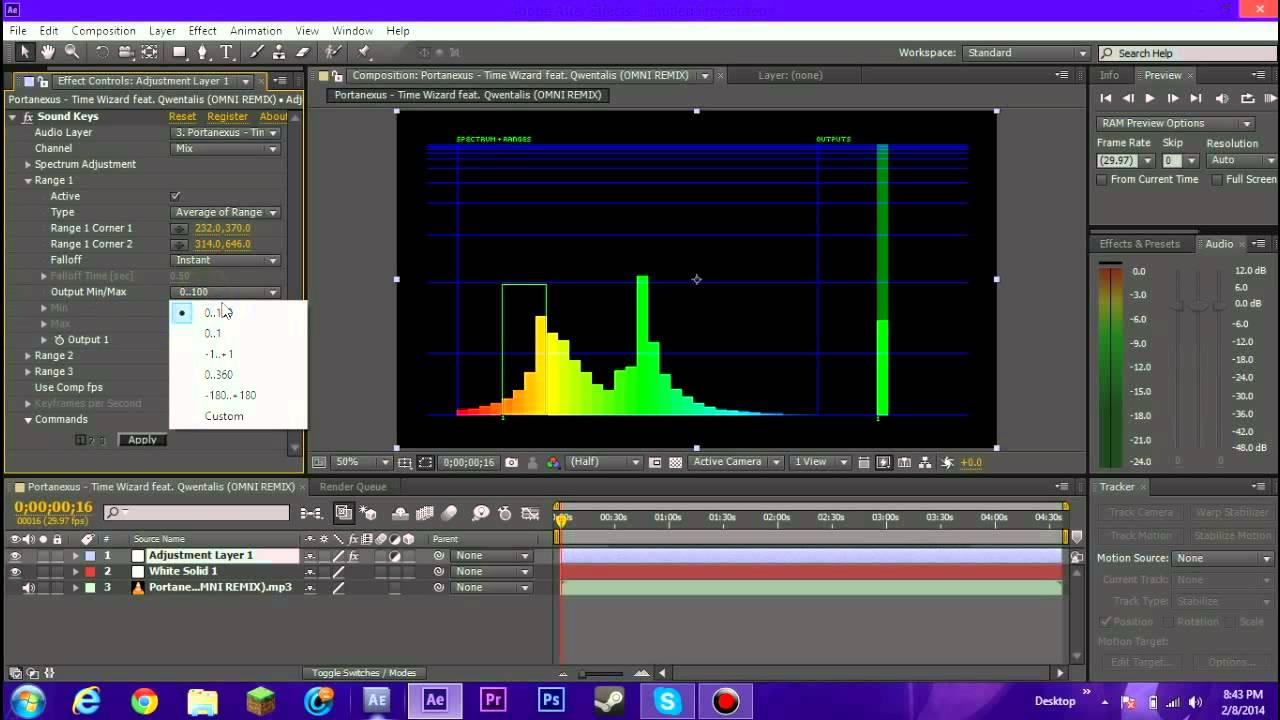
Task: Select the Unified Camera tool
Action: (x=126, y=52)
